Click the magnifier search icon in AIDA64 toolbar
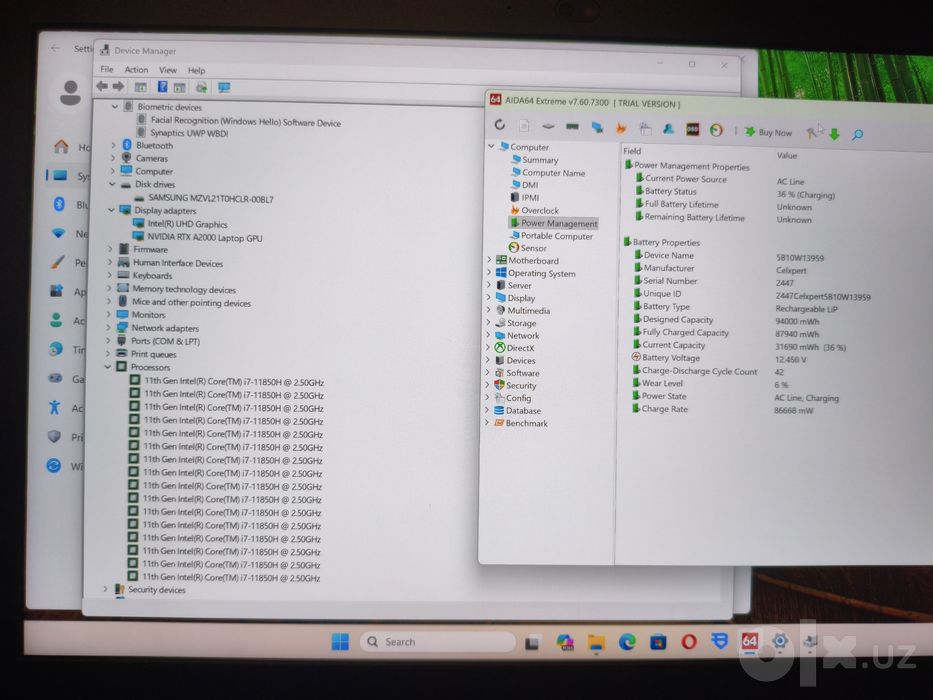The height and width of the screenshot is (700, 933). pyautogui.click(x=857, y=135)
